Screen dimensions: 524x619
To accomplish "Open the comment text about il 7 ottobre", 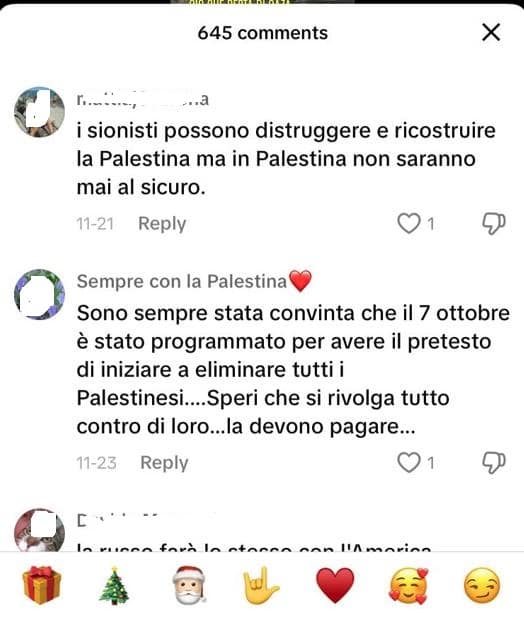I will (293, 370).
